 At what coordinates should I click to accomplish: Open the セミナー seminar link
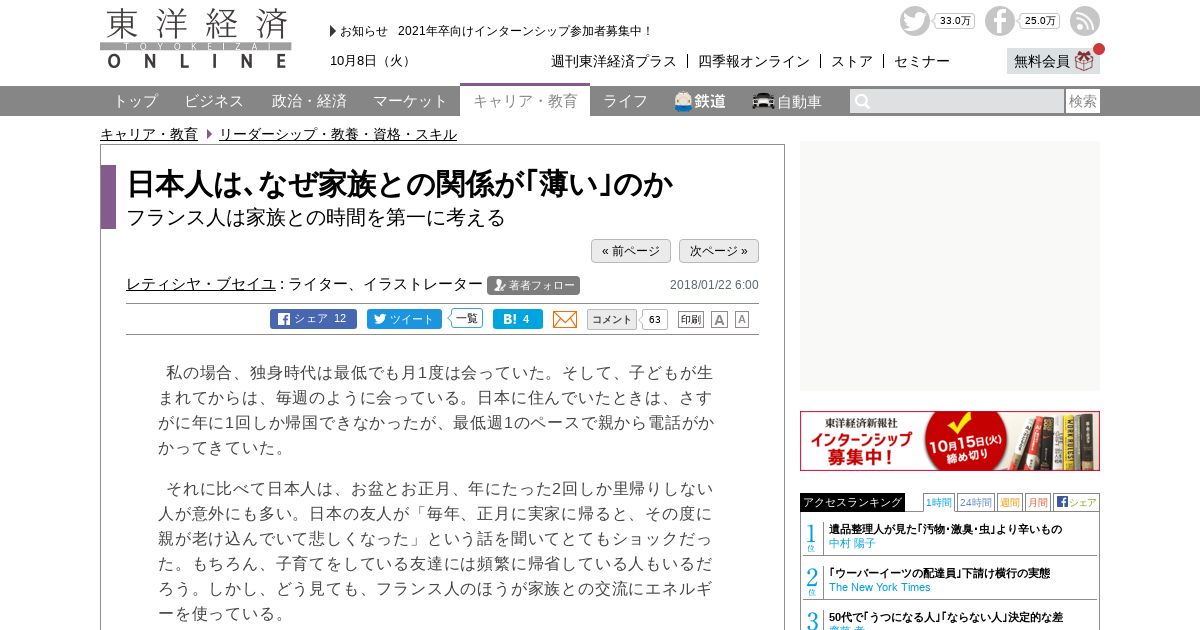pos(922,61)
